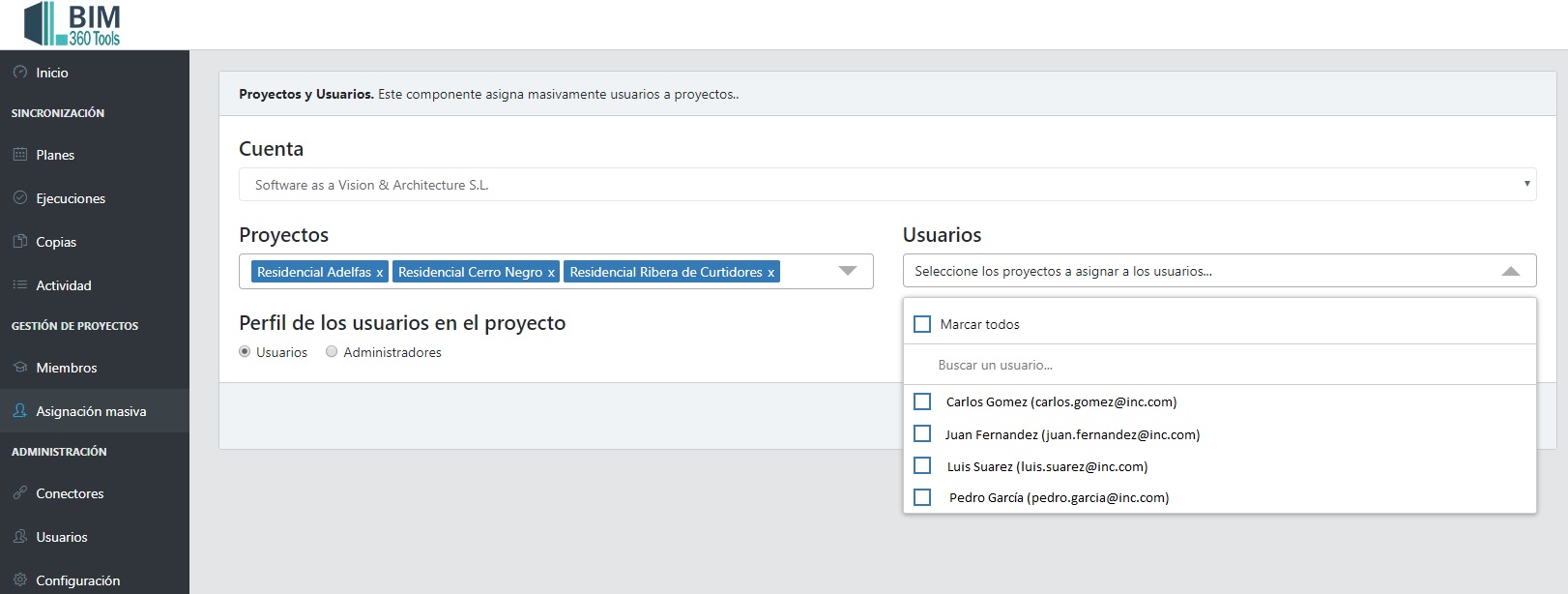Check the Marcar todos checkbox
This screenshot has height=594, width=1568.
[x=922, y=324]
